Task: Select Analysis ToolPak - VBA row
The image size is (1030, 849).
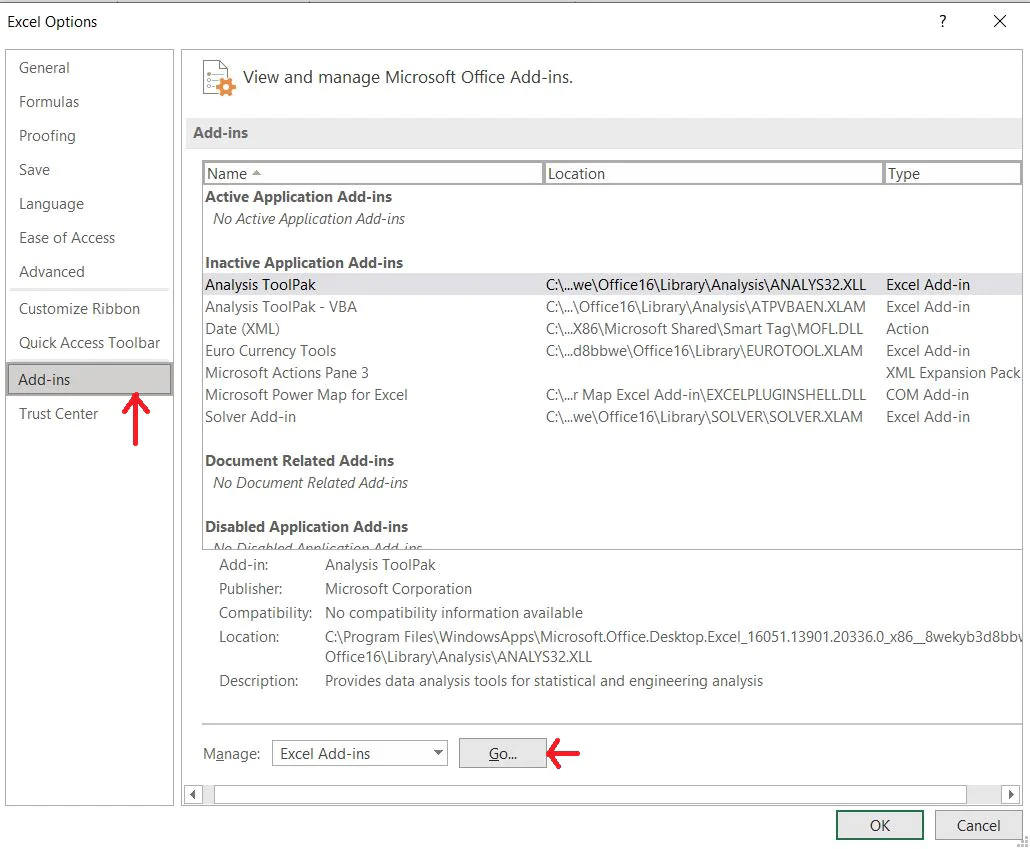Action: click(x=612, y=307)
